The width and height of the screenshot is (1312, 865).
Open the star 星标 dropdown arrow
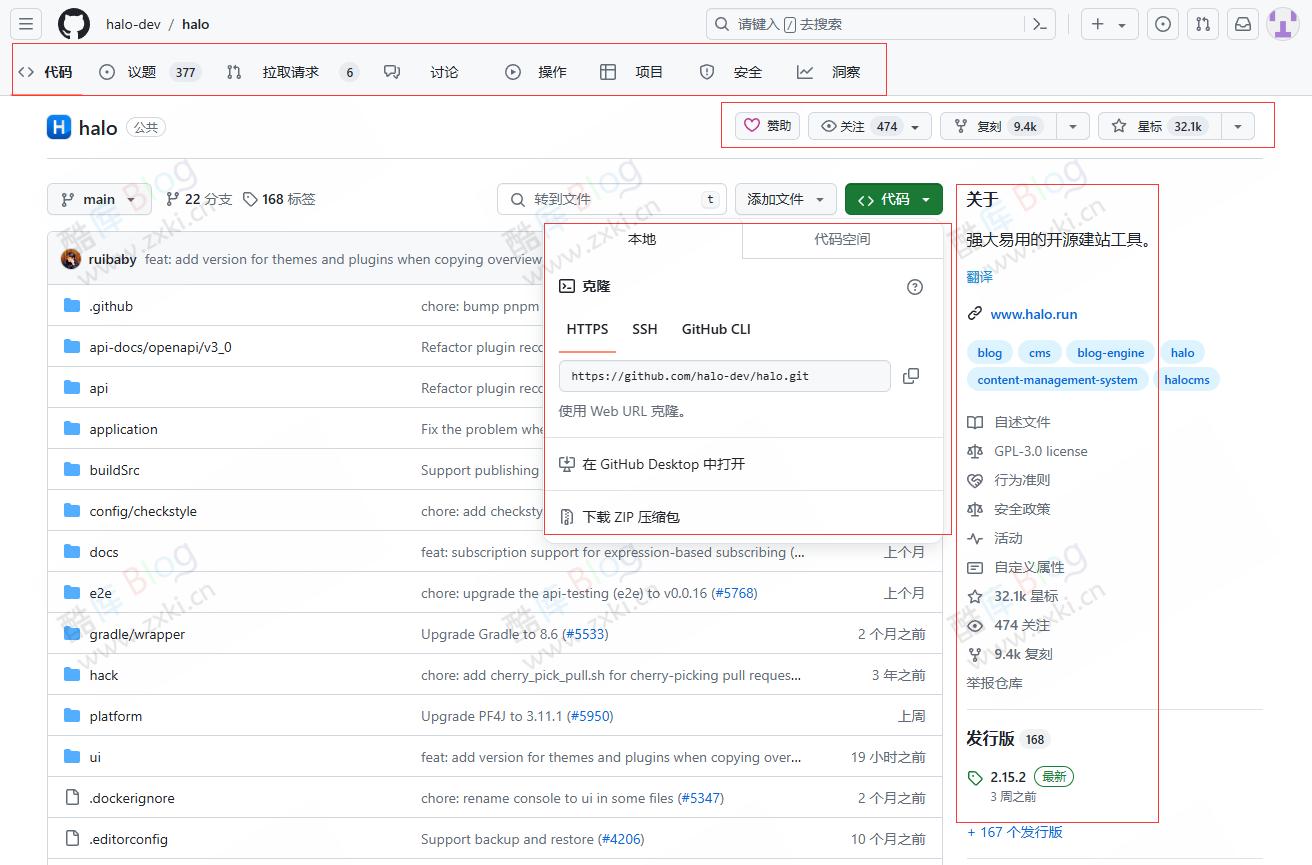[1238, 125]
